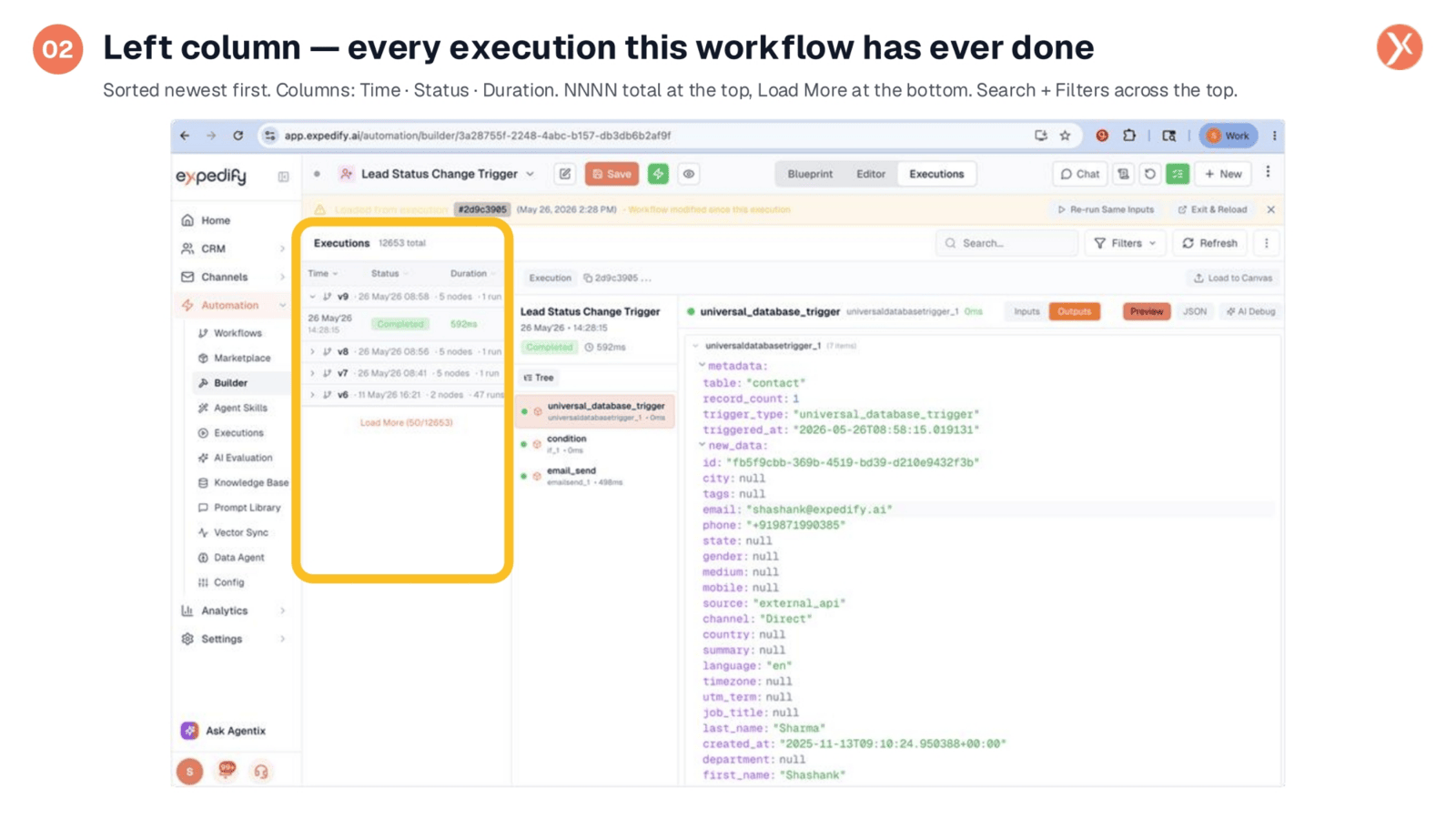Viewport: 1456px width, 819px height.
Task: Copy execution ID 2d9c3905
Action: pos(588,278)
